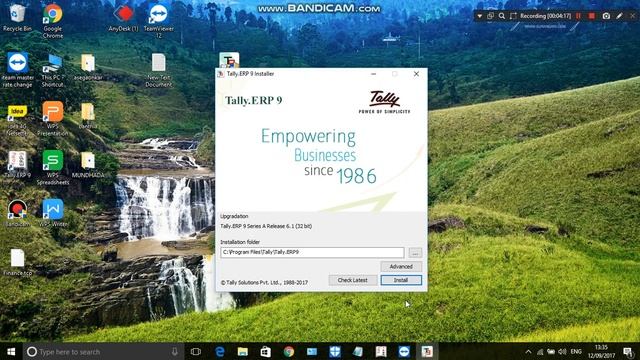Viewport: 640px width, 360px height.
Task: Select the Finance.tcp file on desktop
Action: pos(17,262)
